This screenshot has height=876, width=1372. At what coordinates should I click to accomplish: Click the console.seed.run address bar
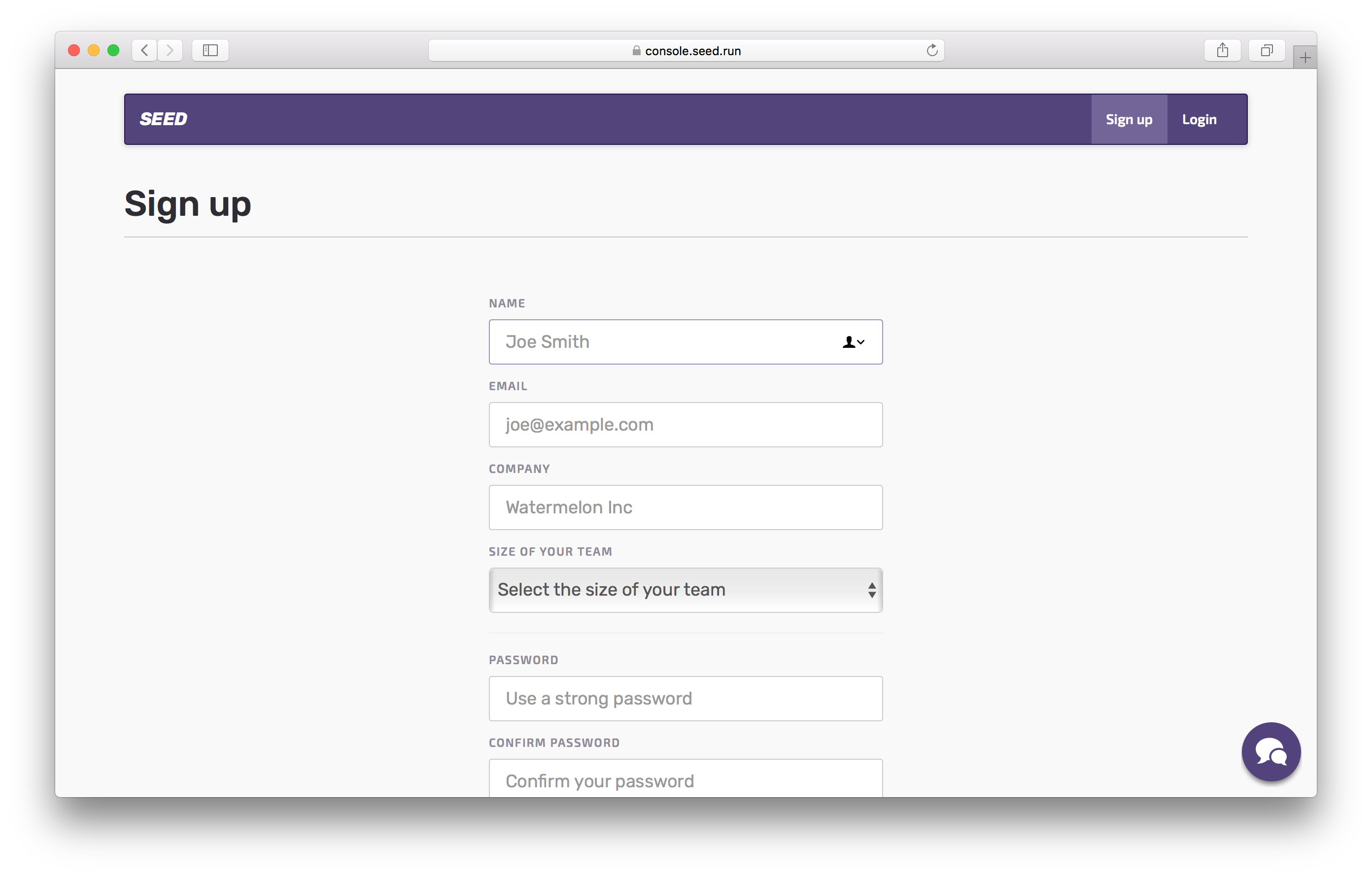point(686,51)
